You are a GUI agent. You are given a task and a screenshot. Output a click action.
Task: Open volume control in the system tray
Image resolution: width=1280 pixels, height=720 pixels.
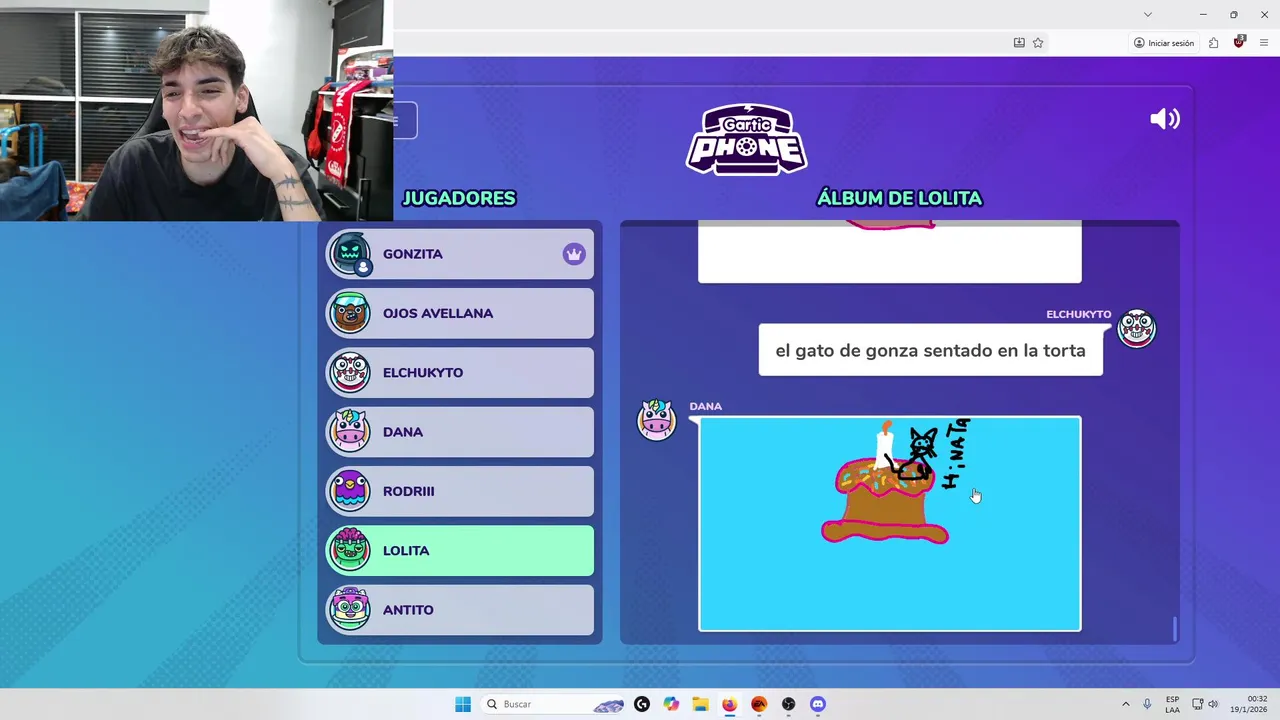[1213, 704]
